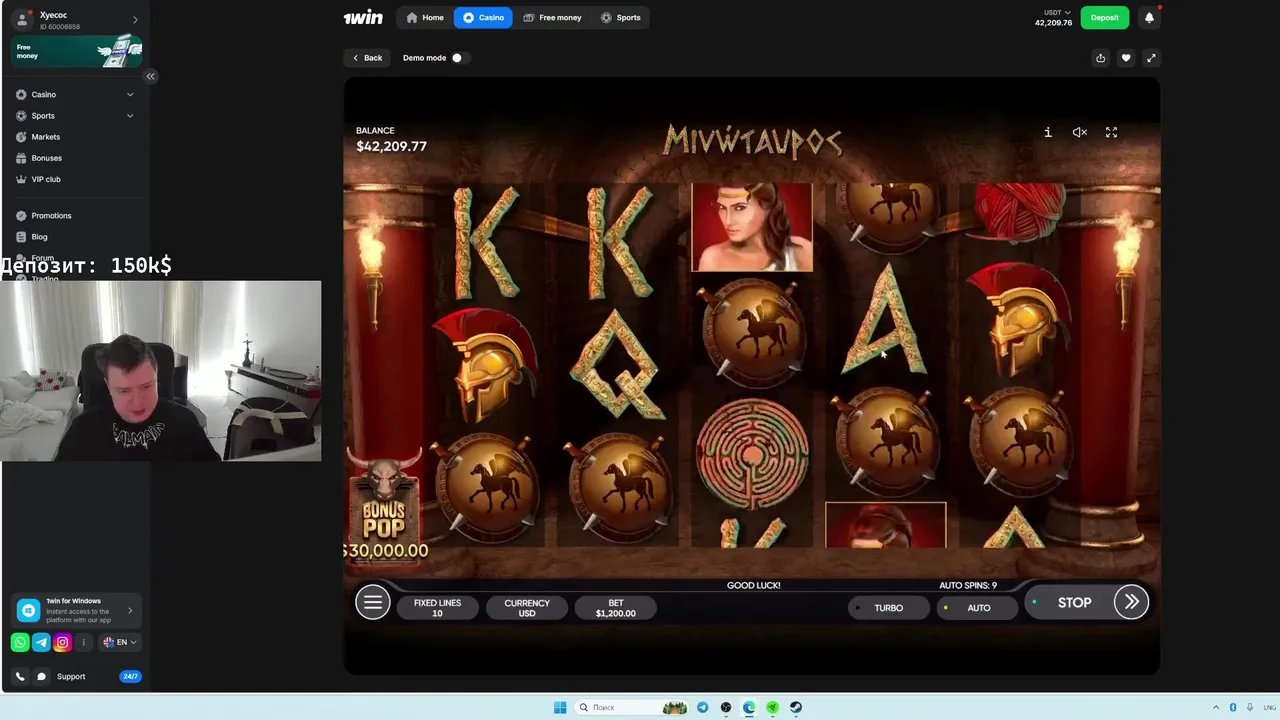This screenshot has height=720, width=1280.
Task: Expand the user profile arrow
Action: (135, 19)
